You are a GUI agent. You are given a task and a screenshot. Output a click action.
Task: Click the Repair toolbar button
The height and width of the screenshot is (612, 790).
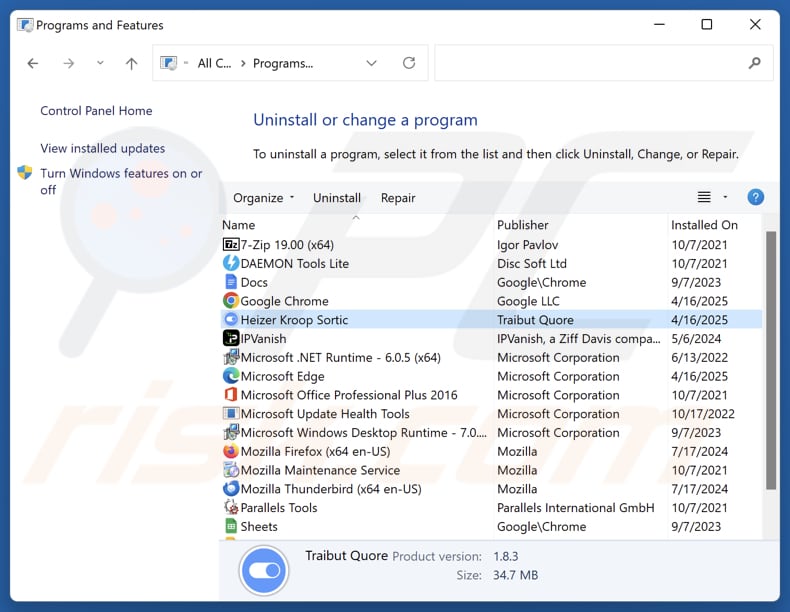(398, 198)
